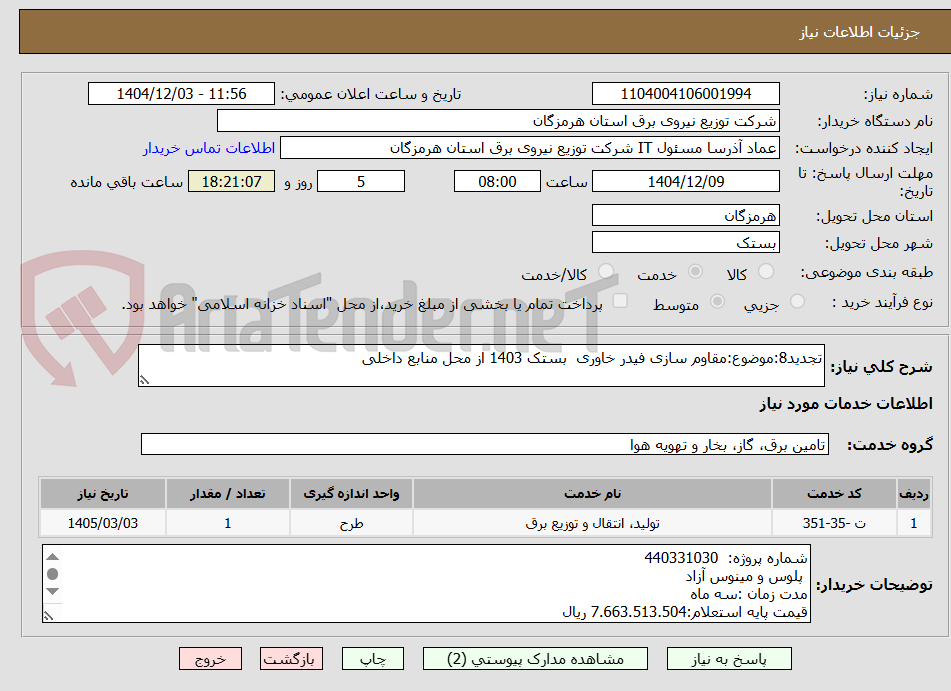This screenshot has width=951, height=691.
Task: Click the اطلاعات خدمات مورد نیاز heading
Action: [x=846, y=403]
